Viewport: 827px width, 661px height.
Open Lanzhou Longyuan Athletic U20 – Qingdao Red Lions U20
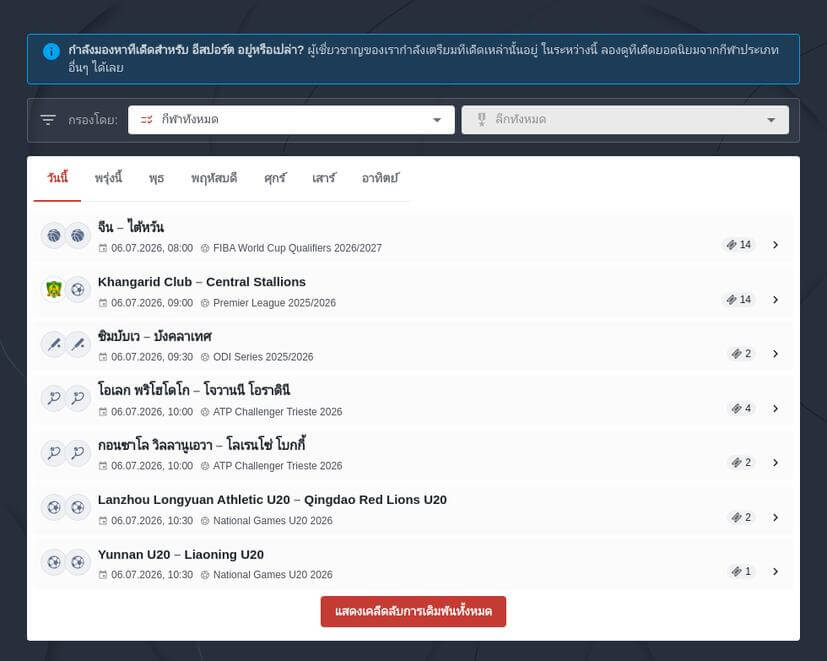coord(272,500)
